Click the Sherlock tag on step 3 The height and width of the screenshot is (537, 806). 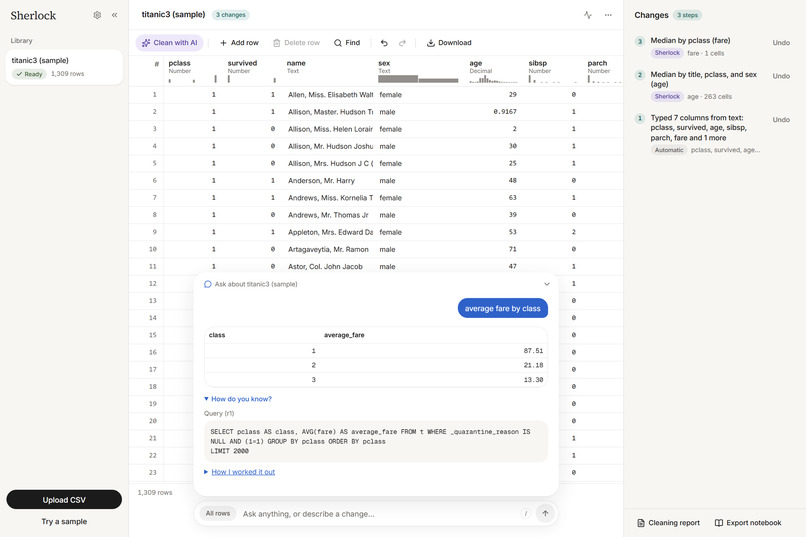click(x=667, y=53)
